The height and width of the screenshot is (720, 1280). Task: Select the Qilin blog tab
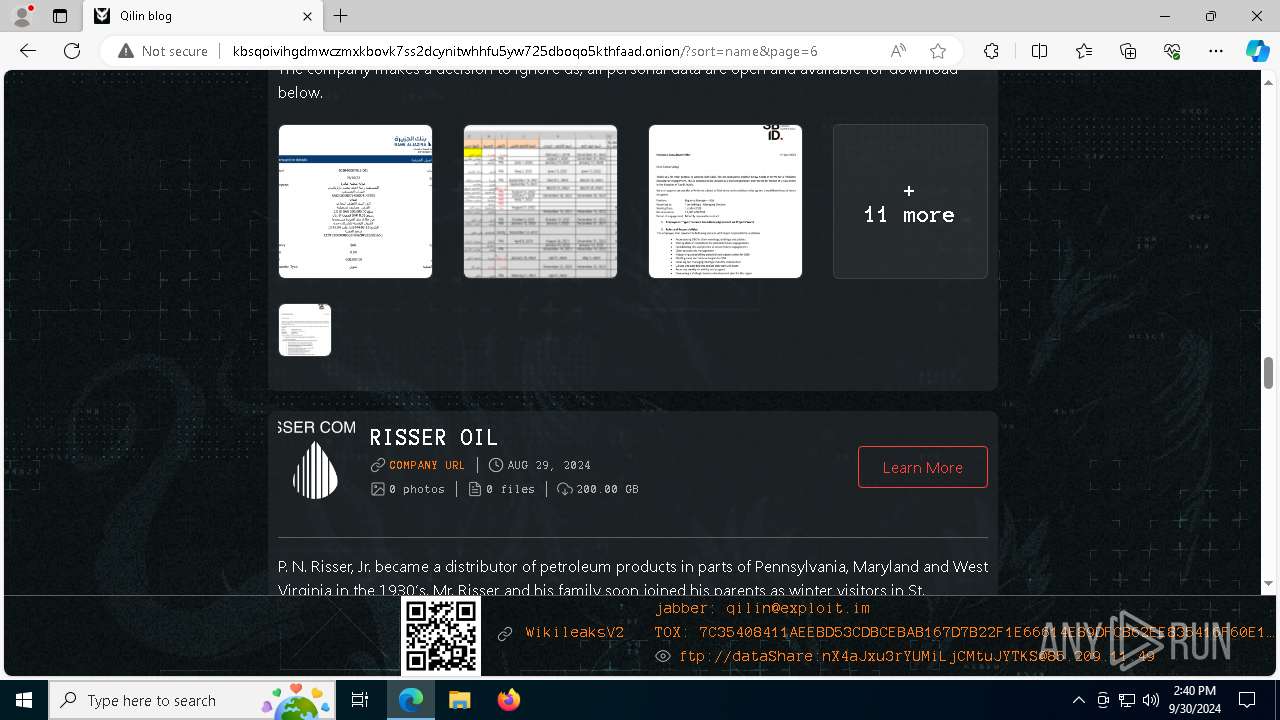(203, 16)
